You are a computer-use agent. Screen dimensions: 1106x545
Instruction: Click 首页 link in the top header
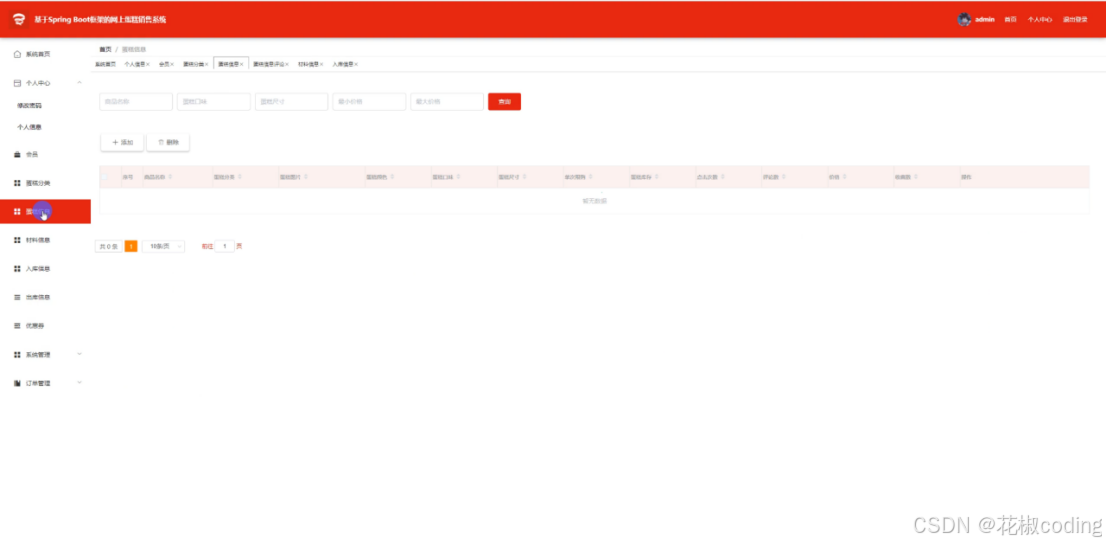[x=1010, y=20]
